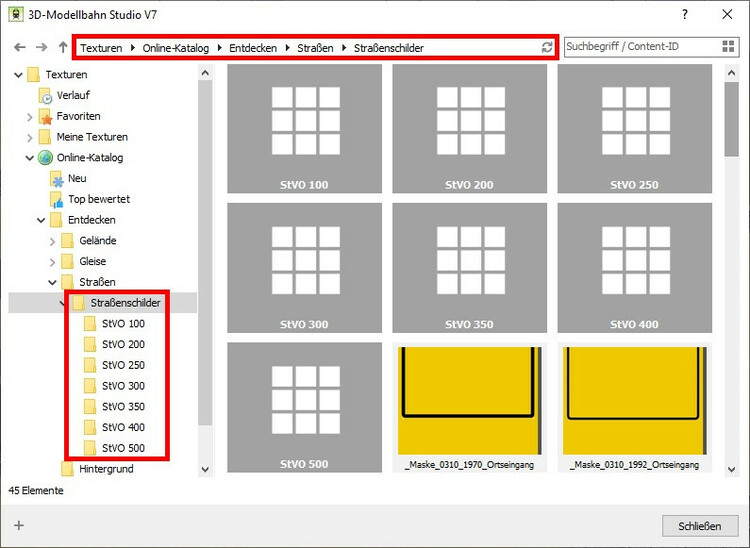Expand the Gelände node

(x=53, y=241)
